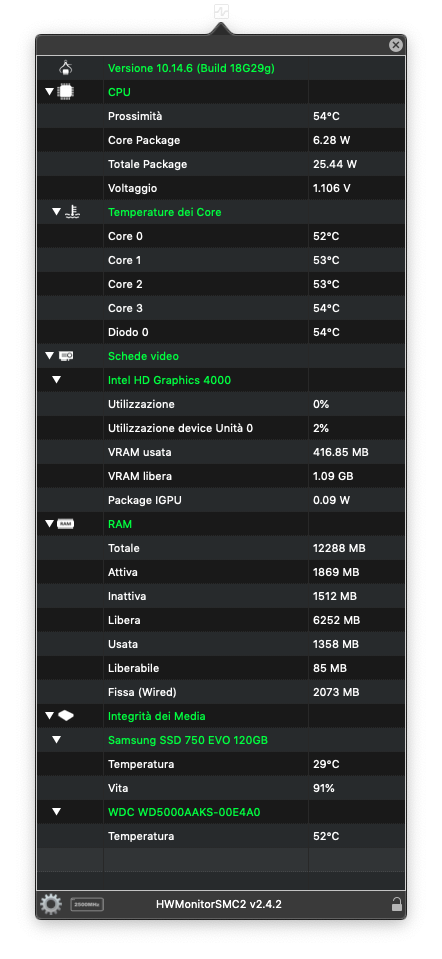Screen dimensions: 442x959
Task: Select the Inattiva row
Action: pos(221,596)
